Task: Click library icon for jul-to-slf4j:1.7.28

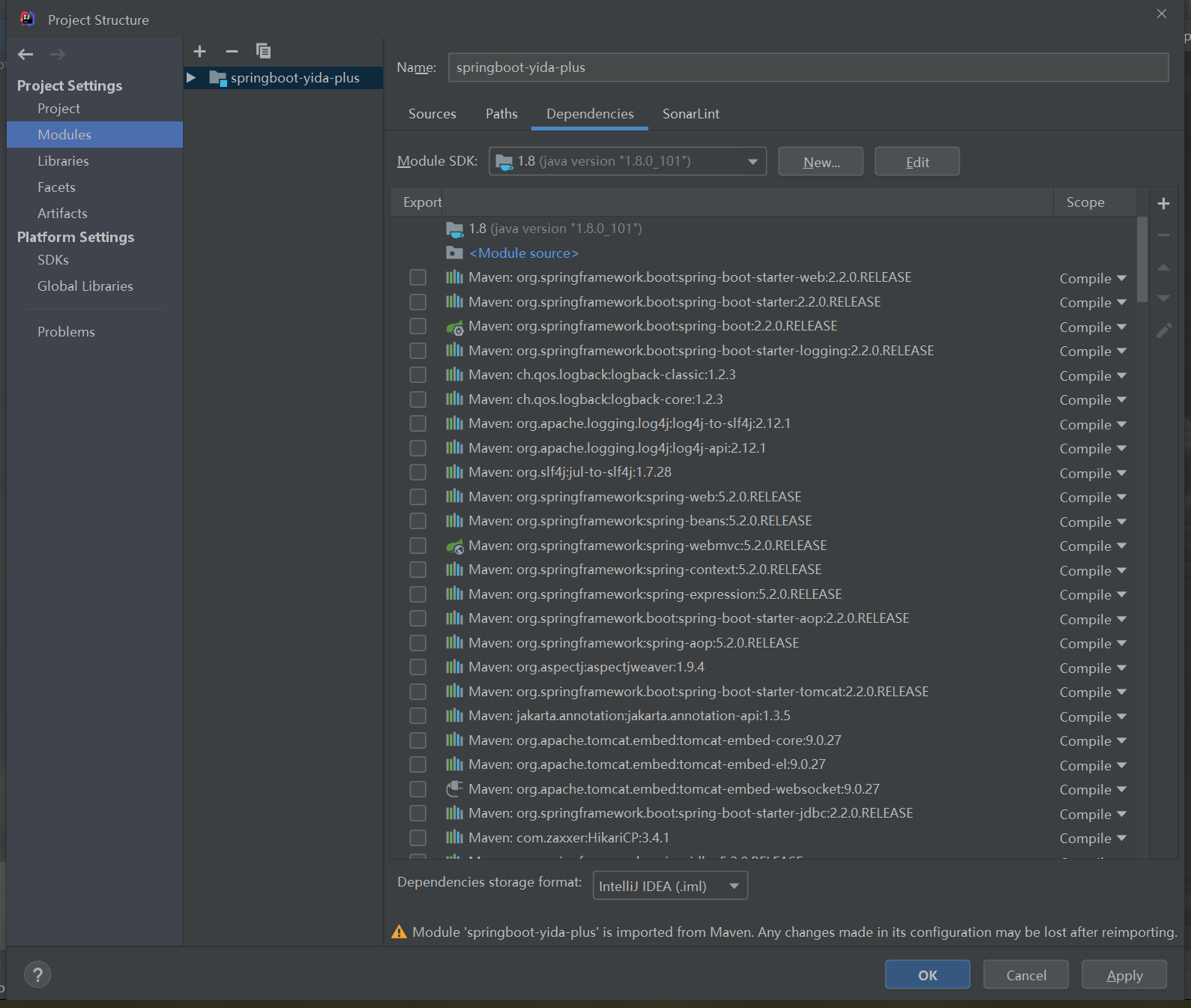Action: tap(454, 472)
